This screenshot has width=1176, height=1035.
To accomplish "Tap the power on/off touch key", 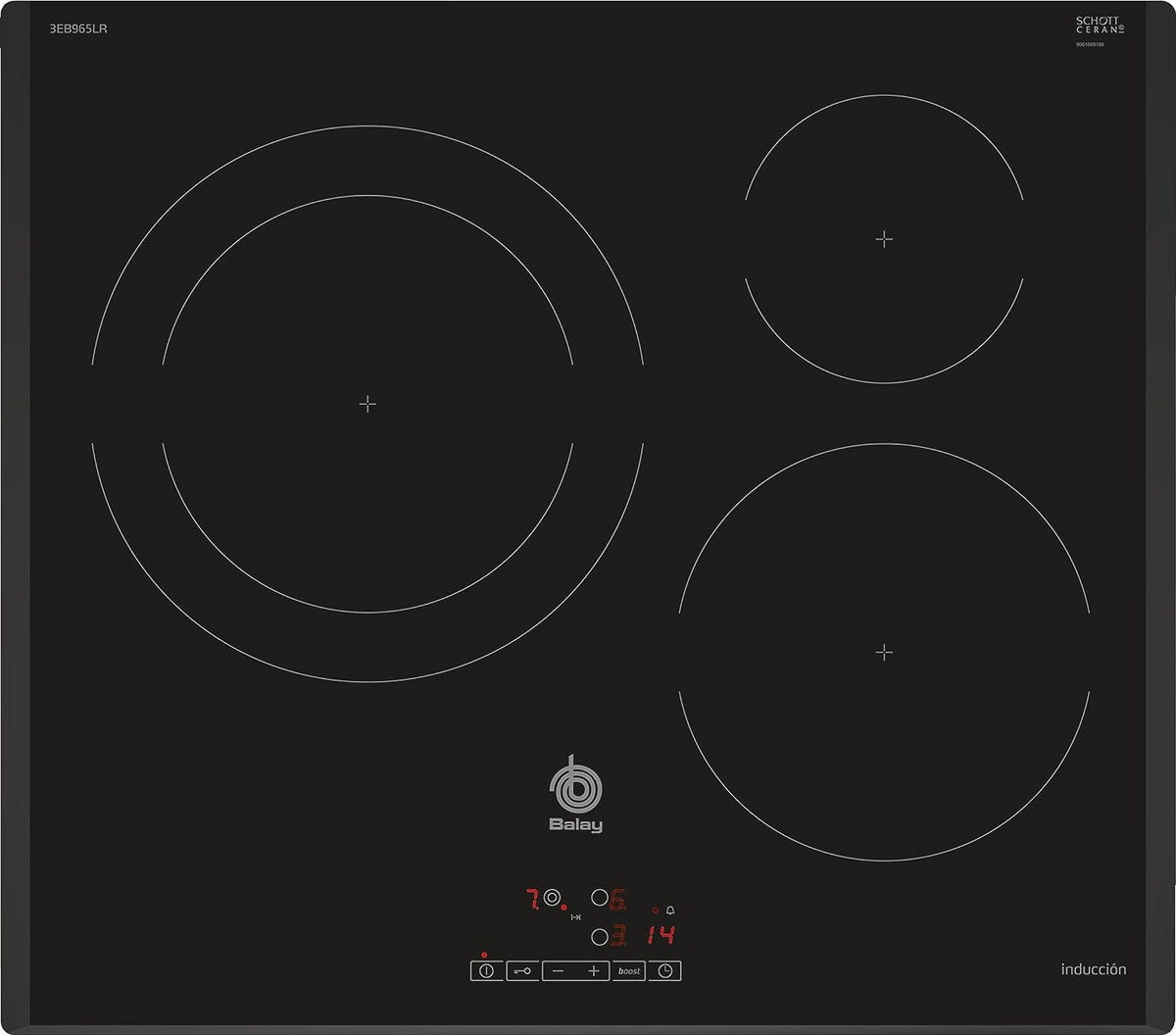I will coord(486,971).
